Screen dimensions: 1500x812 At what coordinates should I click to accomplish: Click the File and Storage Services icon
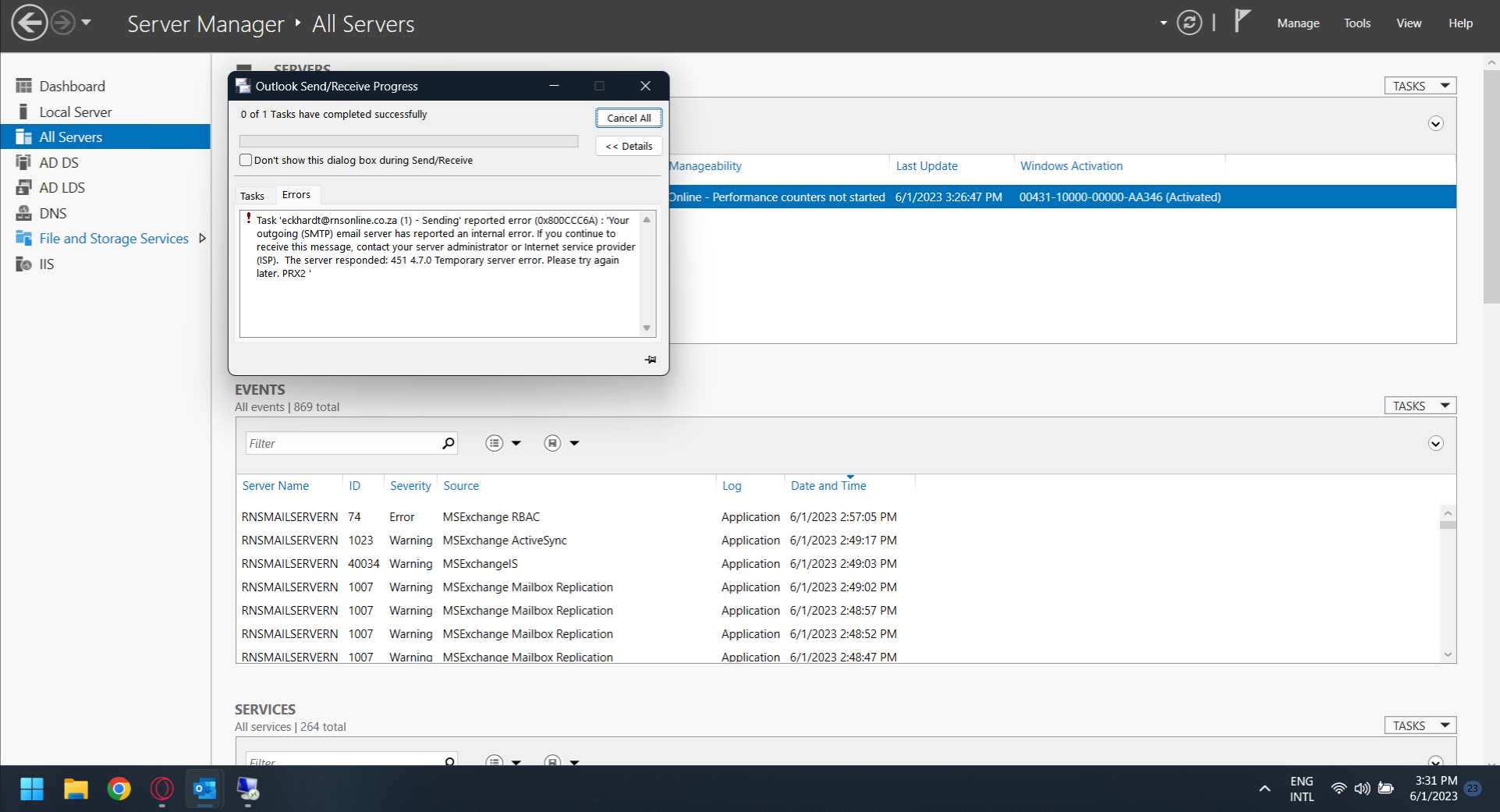pyautogui.click(x=24, y=238)
